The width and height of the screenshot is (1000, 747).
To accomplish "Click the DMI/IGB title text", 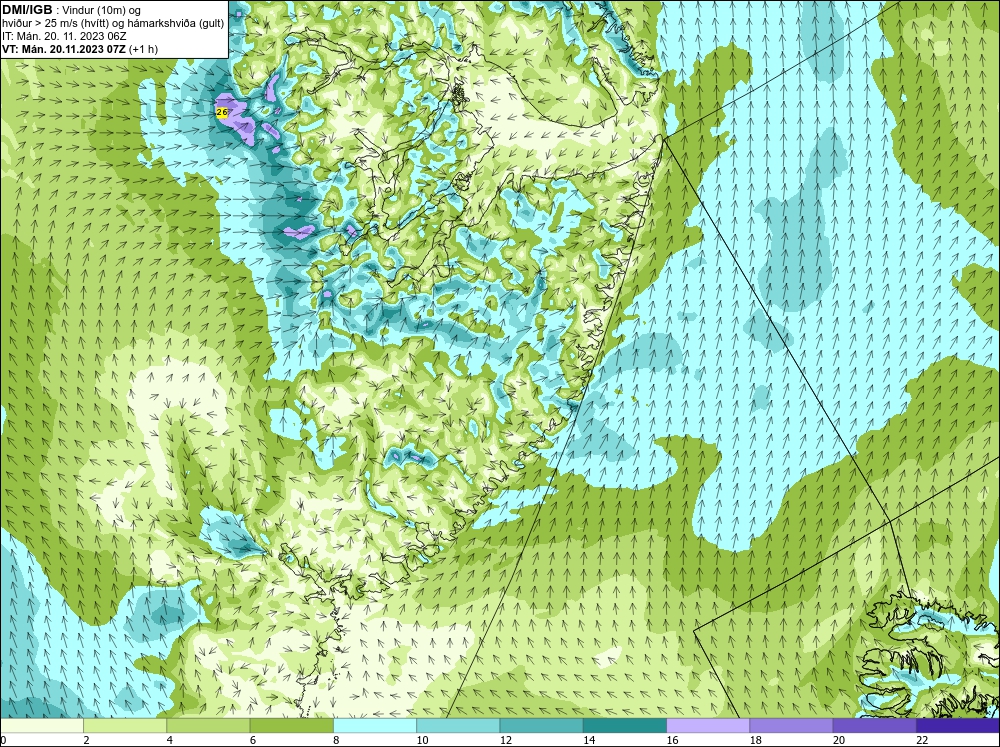I will (x=27, y=10).
